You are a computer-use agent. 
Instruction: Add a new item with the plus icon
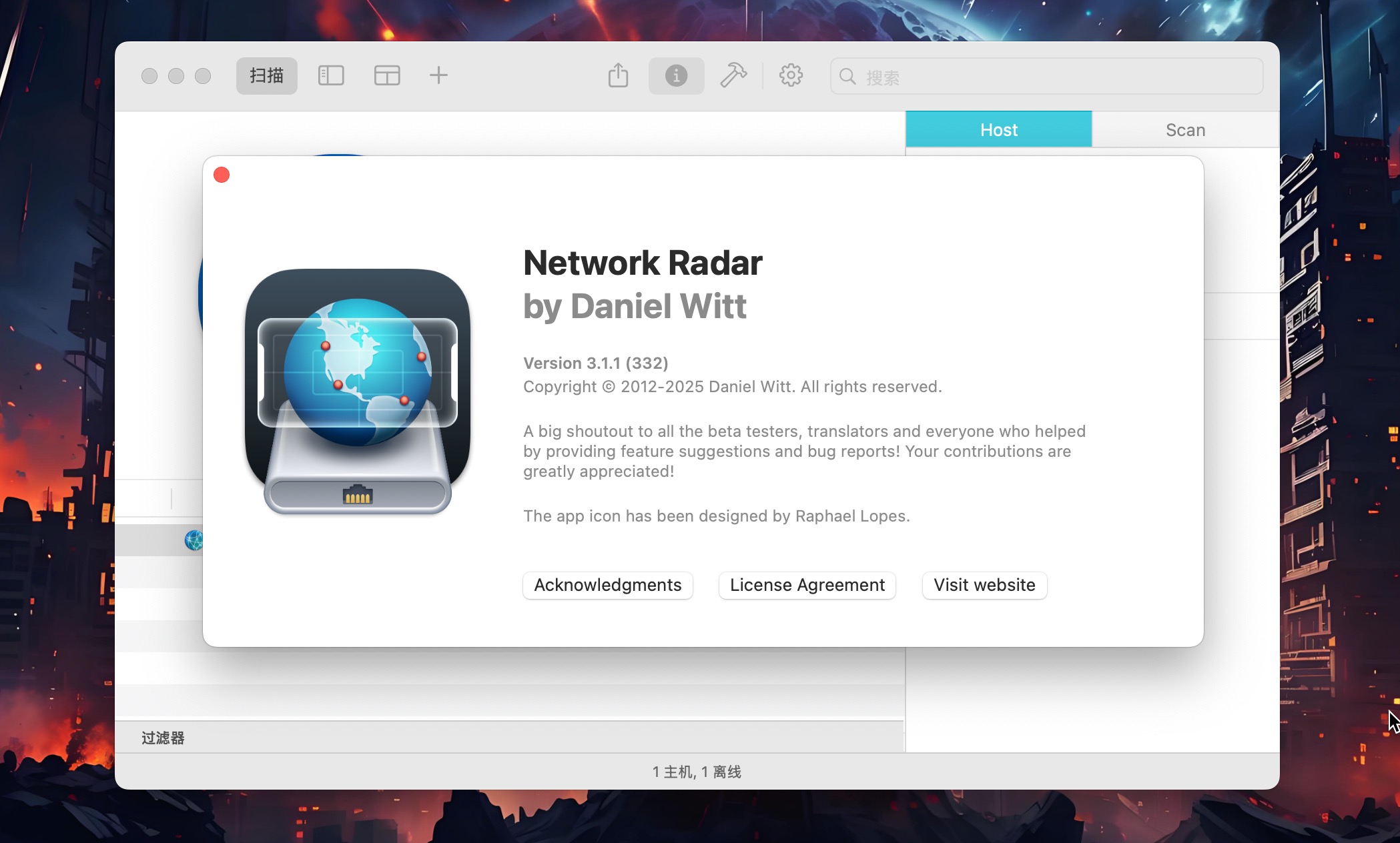pyautogui.click(x=438, y=75)
